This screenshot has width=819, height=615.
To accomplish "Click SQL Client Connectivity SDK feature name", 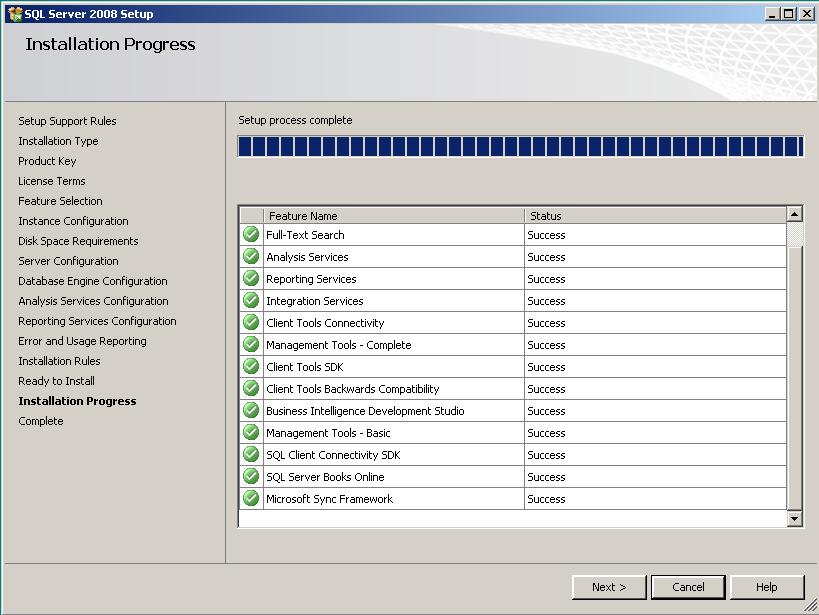I will (x=333, y=455).
